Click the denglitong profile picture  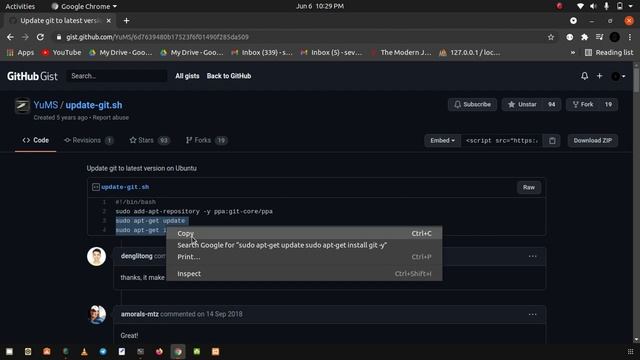(97, 256)
